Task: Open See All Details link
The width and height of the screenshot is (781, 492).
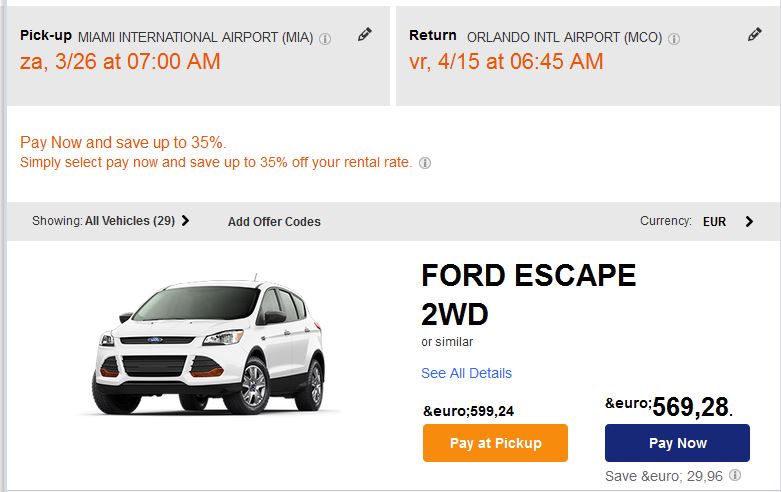Action: (466, 373)
